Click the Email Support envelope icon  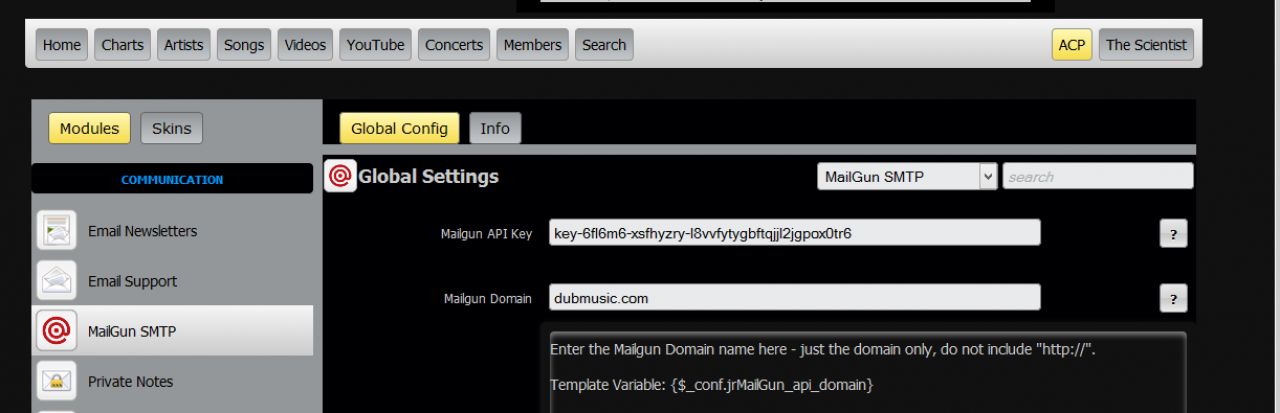coord(56,281)
